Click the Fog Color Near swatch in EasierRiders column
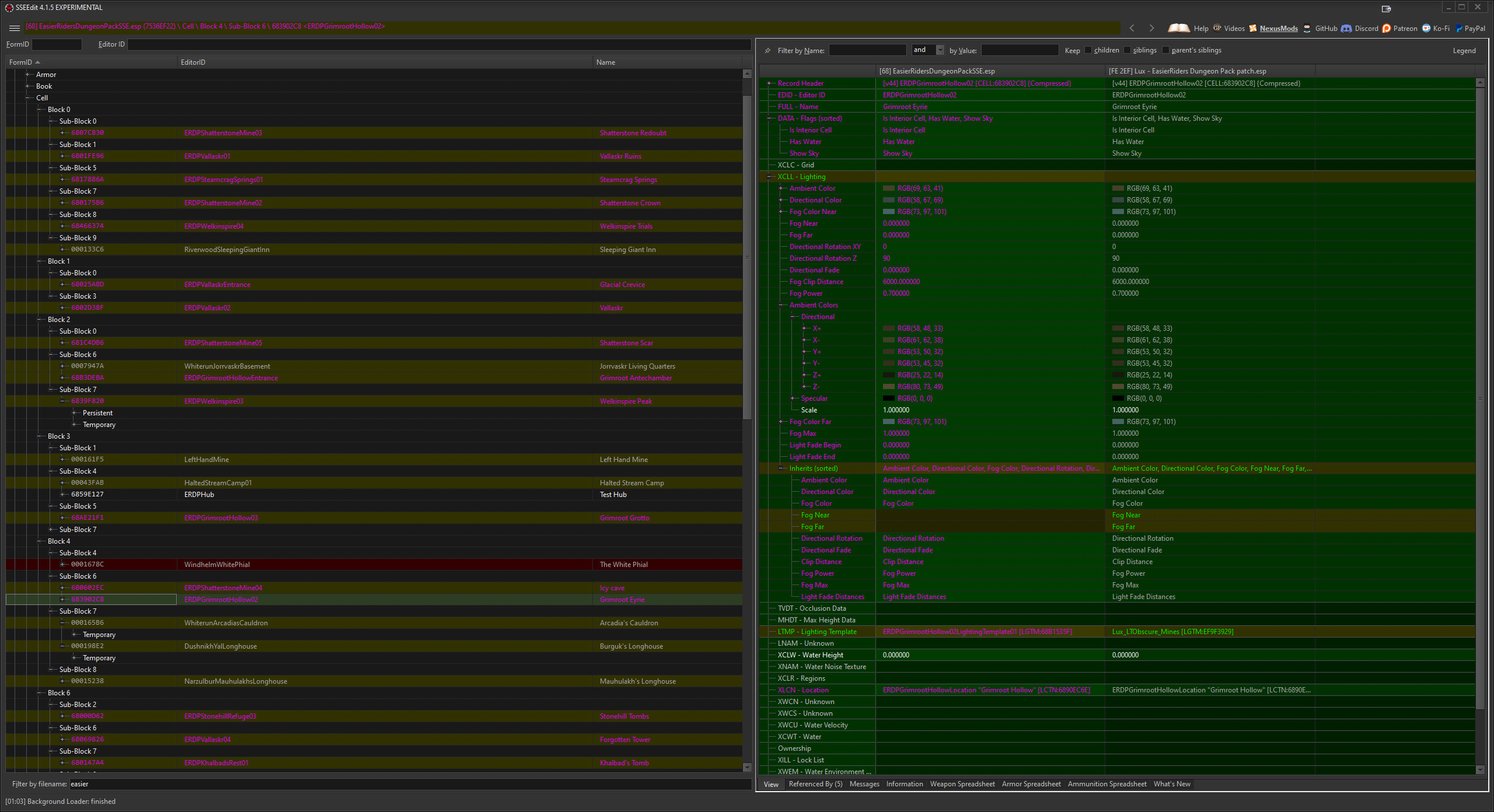 click(x=889, y=212)
